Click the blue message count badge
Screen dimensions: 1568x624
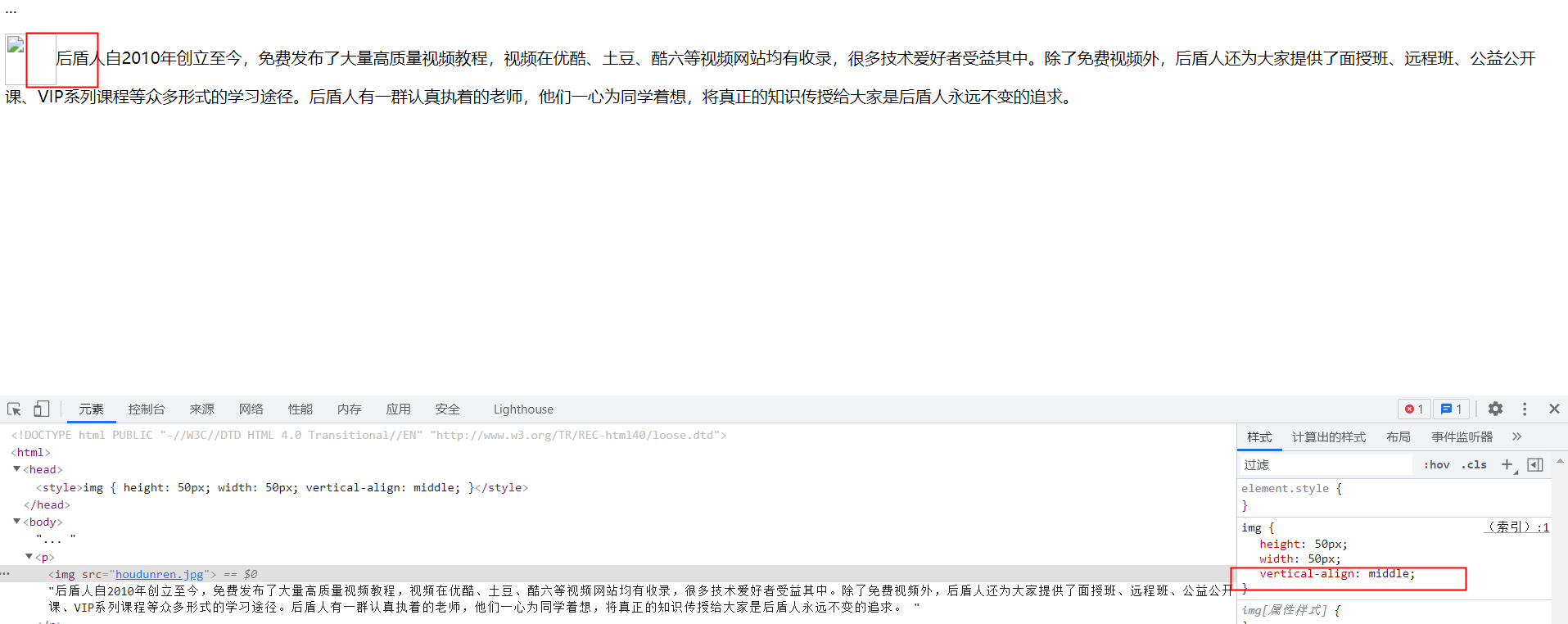(1451, 409)
